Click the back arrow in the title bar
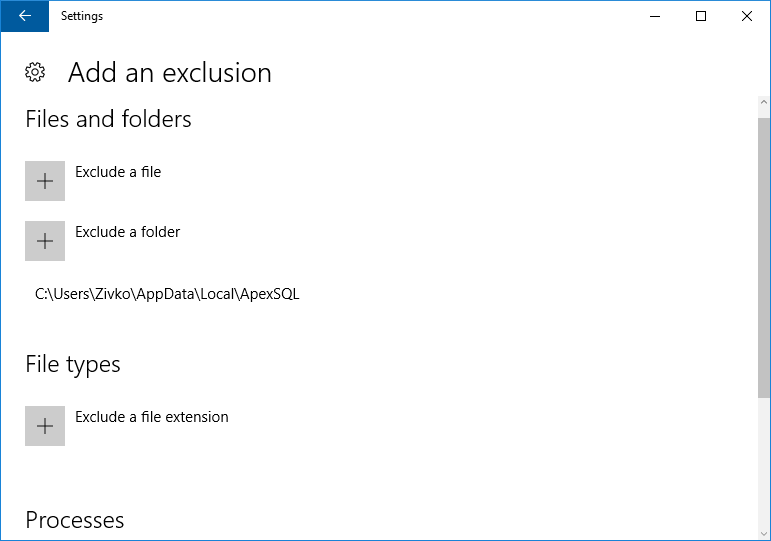This screenshot has height=541, width=771. (x=24, y=16)
